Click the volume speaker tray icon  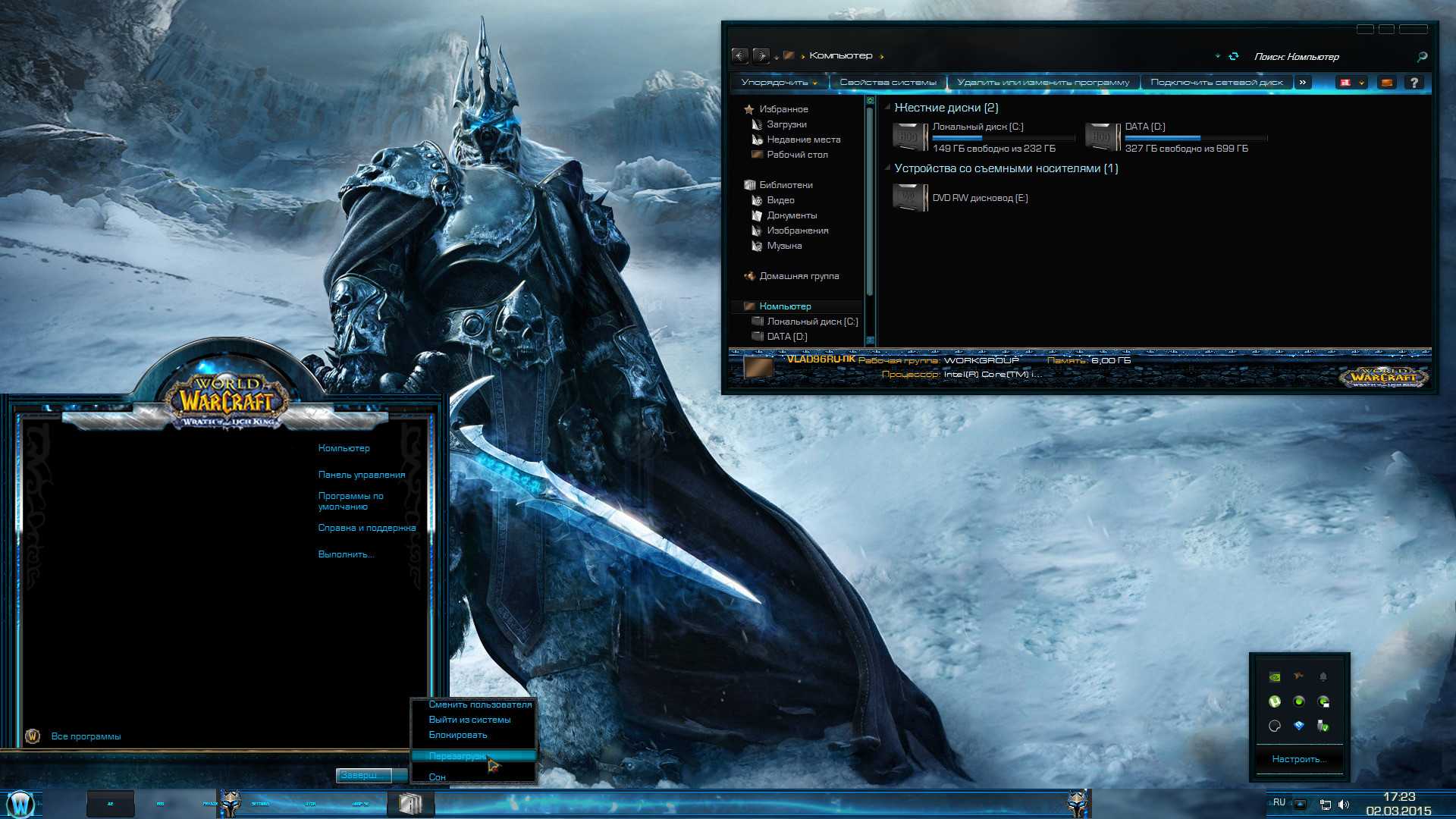point(1344,805)
